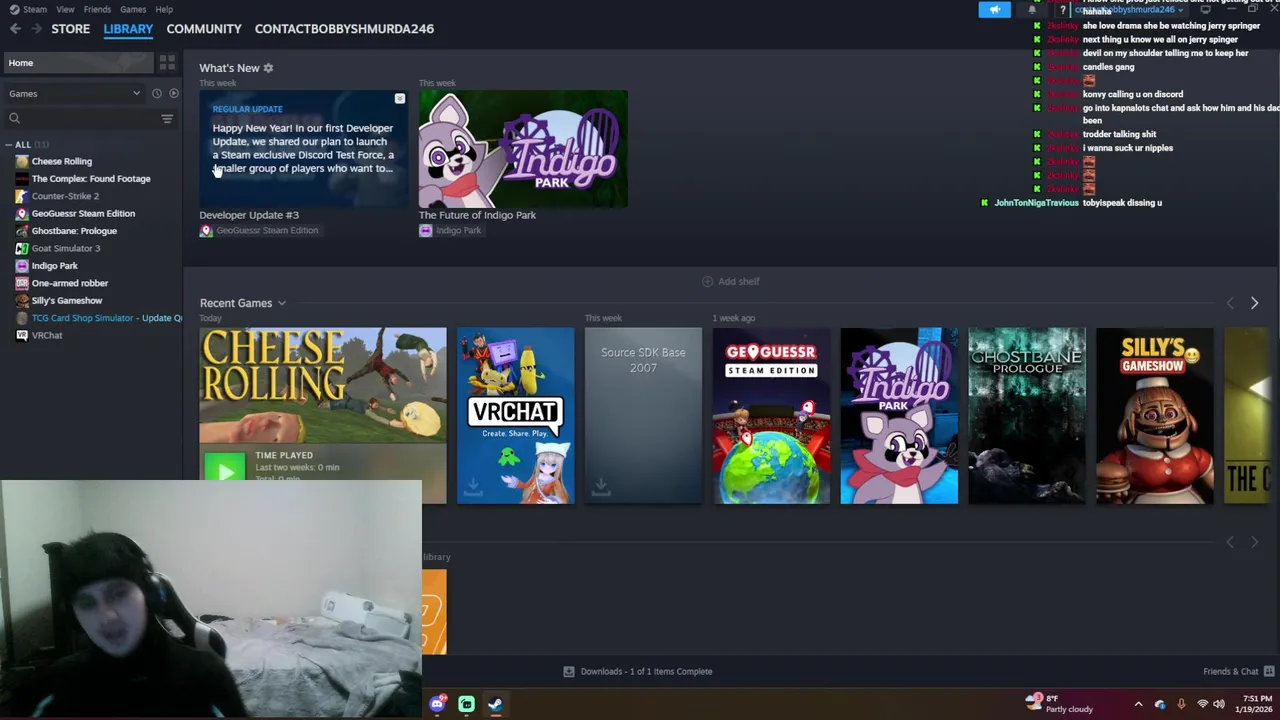Viewport: 1280px width, 720px height.
Task: Open Cheese Rolling game cover
Action: (323, 385)
